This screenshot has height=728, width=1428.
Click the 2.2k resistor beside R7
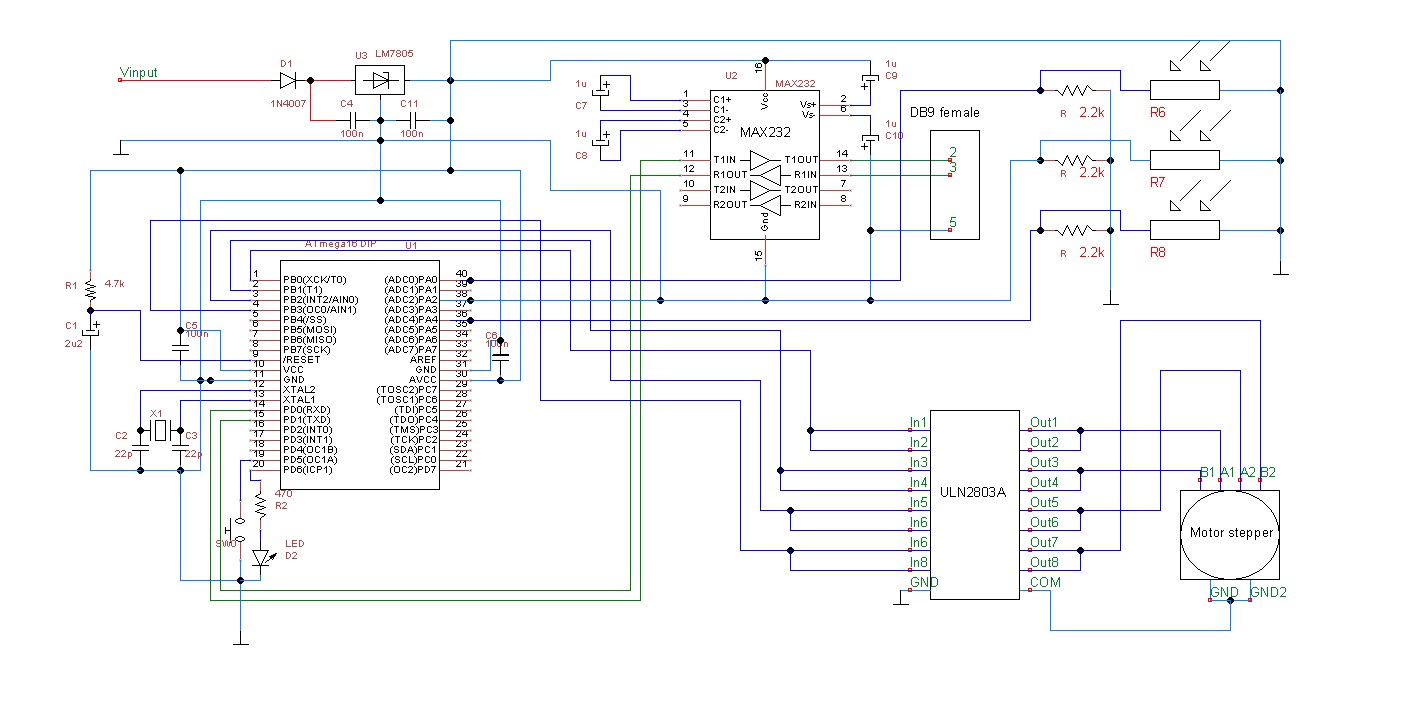pyautogui.click(x=1076, y=159)
